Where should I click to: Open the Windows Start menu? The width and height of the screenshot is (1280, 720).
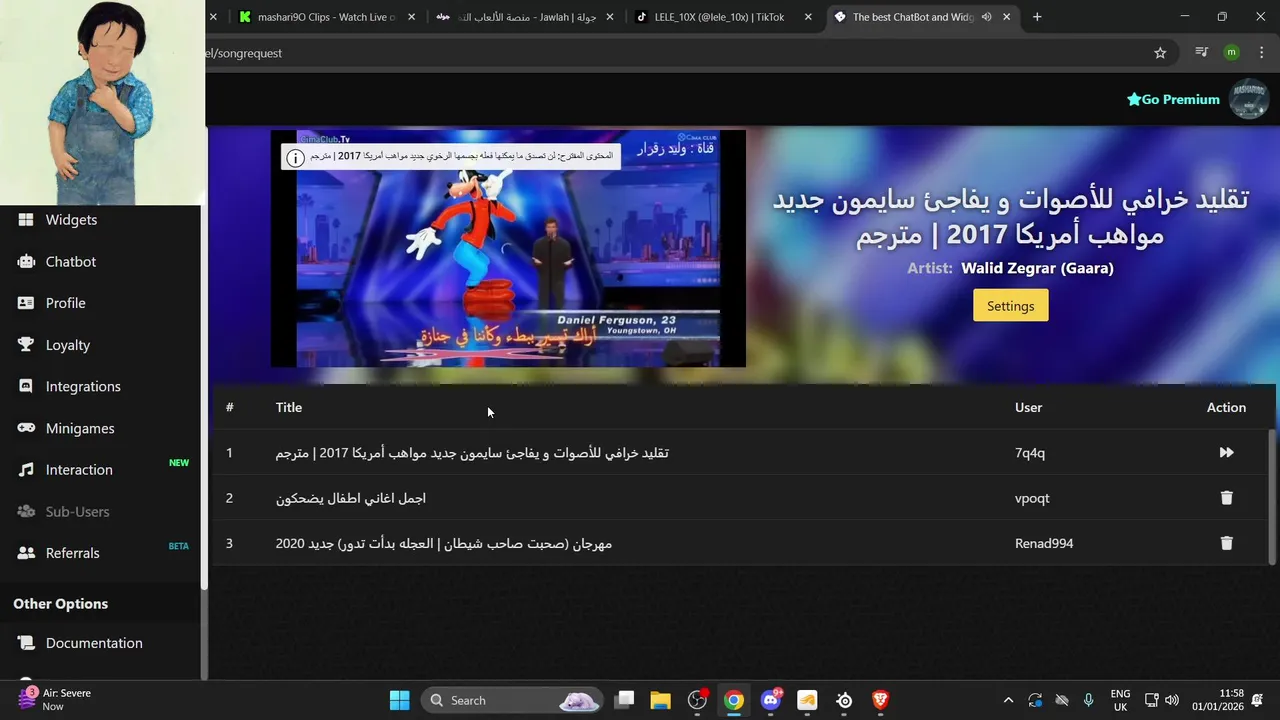(399, 700)
